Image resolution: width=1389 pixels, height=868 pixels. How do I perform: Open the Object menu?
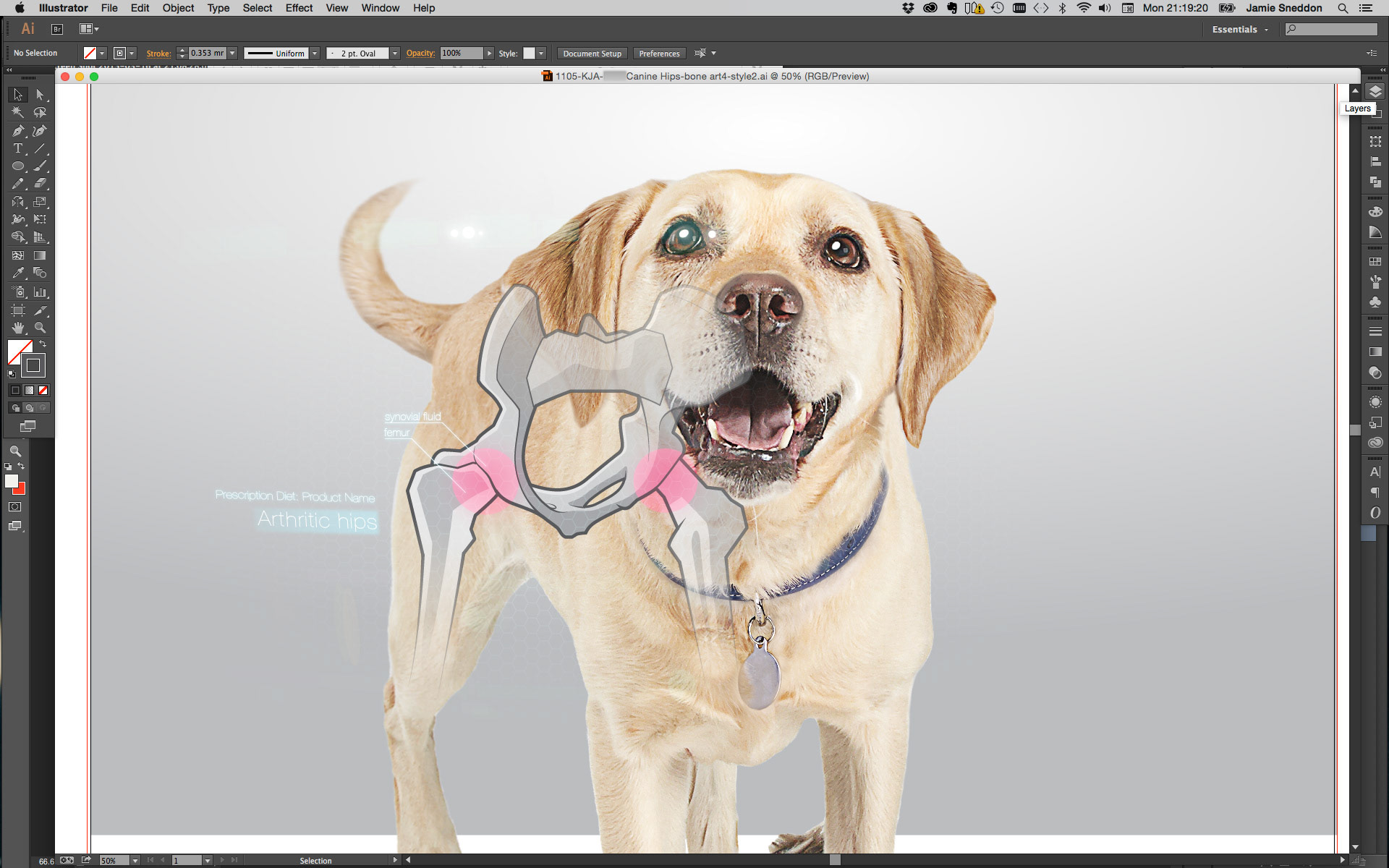[178, 8]
